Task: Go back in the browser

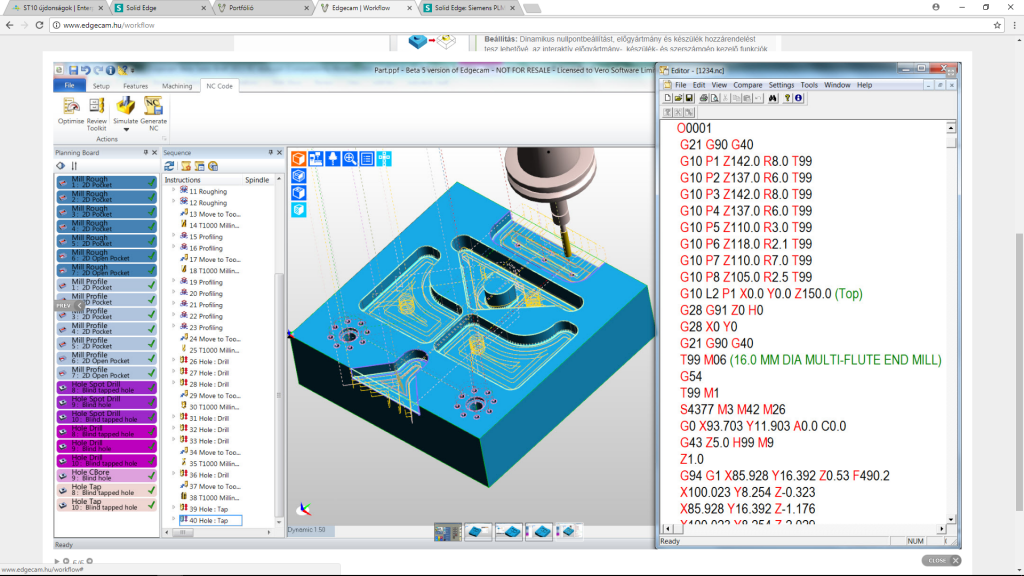Action: pyautogui.click(x=9, y=25)
